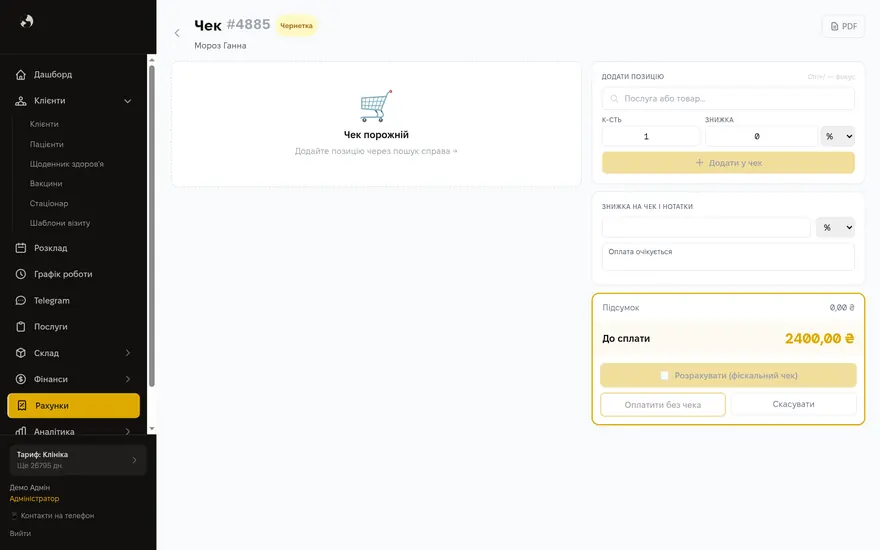
Task: Click the phone icon near Контакти на телефон
Action: (x=14, y=516)
